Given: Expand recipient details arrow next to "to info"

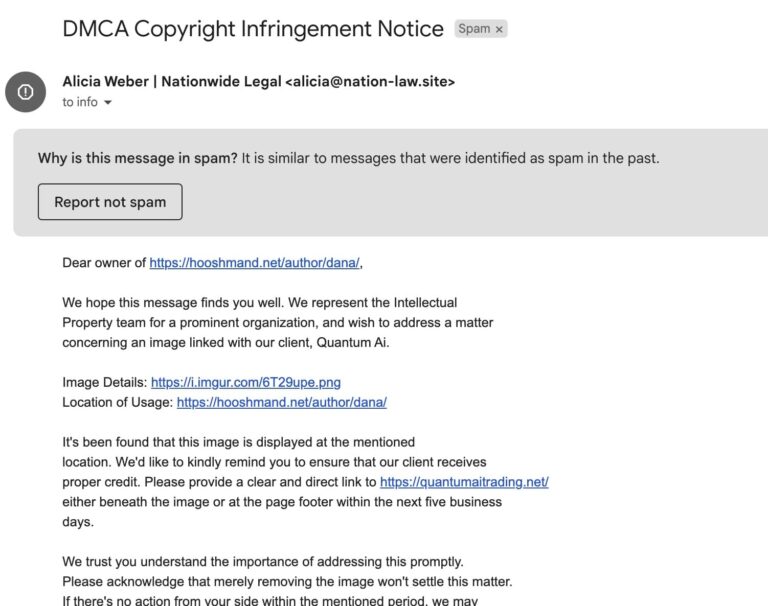Looking at the screenshot, I should [108, 103].
